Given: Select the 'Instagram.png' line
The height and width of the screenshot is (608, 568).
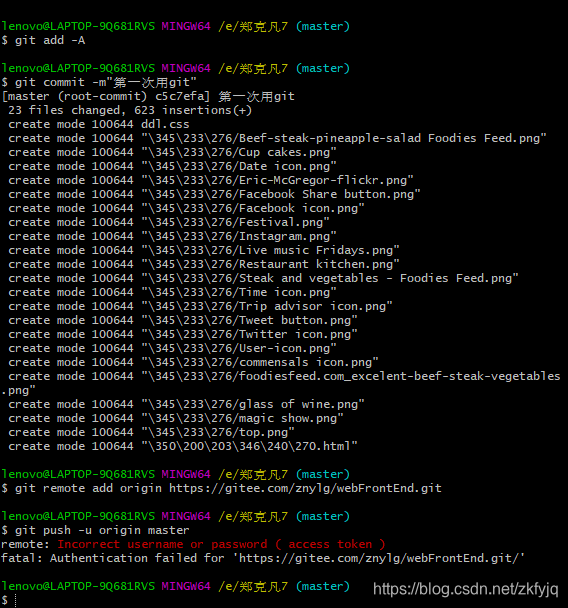Looking at the screenshot, I should tap(172, 236).
